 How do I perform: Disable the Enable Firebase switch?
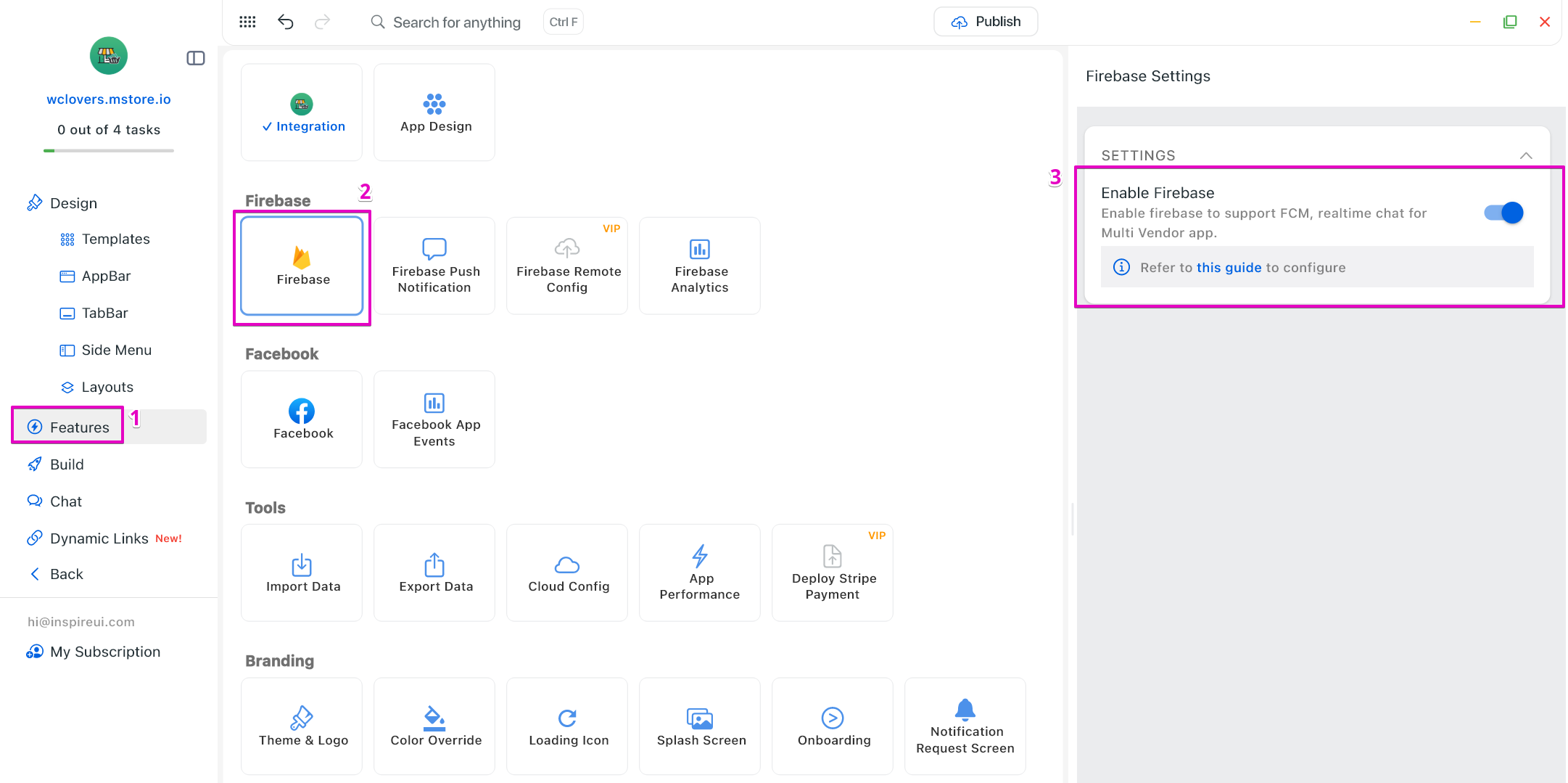(x=1503, y=213)
